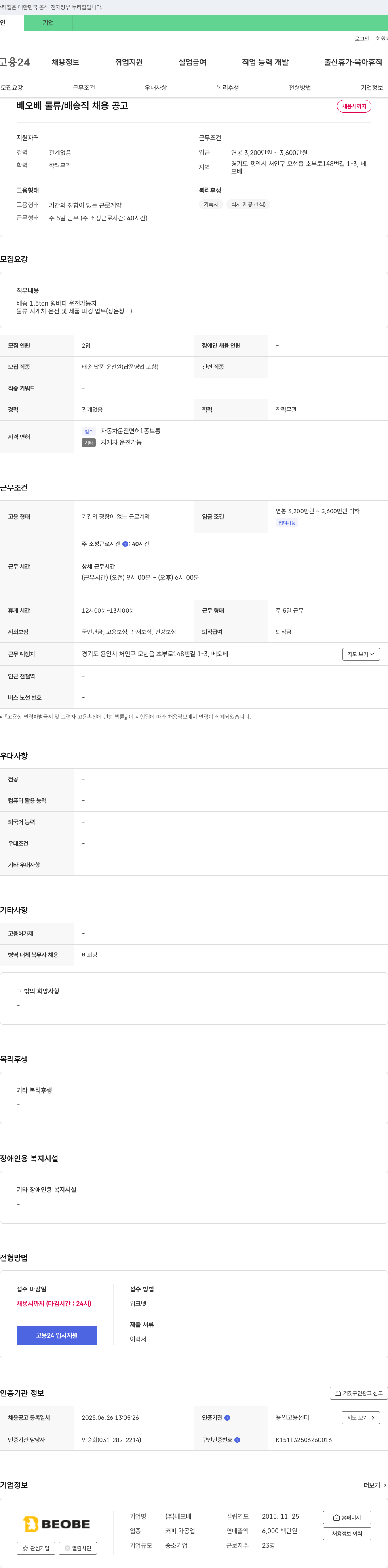Click the BEOBE company logo
The width and height of the screenshot is (388, 1568).
pyautogui.click(x=57, y=1524)
